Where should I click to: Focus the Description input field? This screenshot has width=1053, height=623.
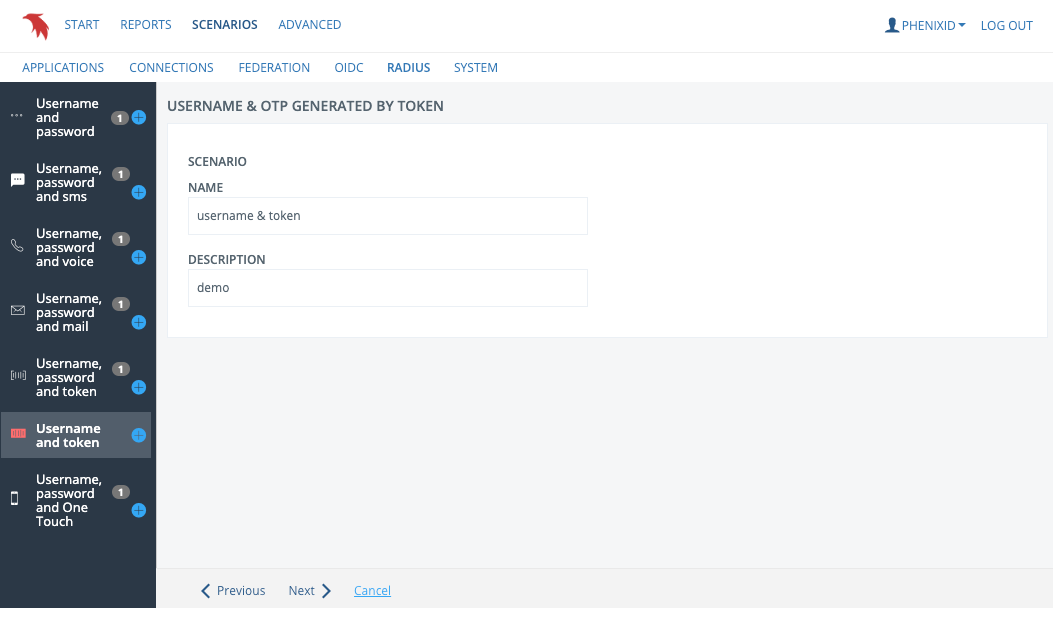tap(387, 288)
